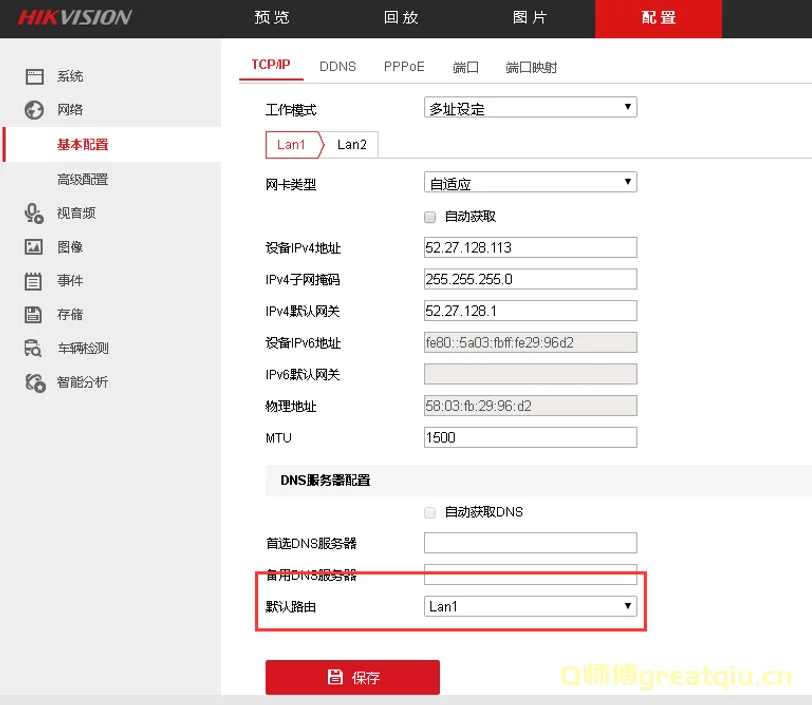The image size is (812, 705).
Task: Click the Smart Analysis icon in sidebar
Action: coord(35,383)
